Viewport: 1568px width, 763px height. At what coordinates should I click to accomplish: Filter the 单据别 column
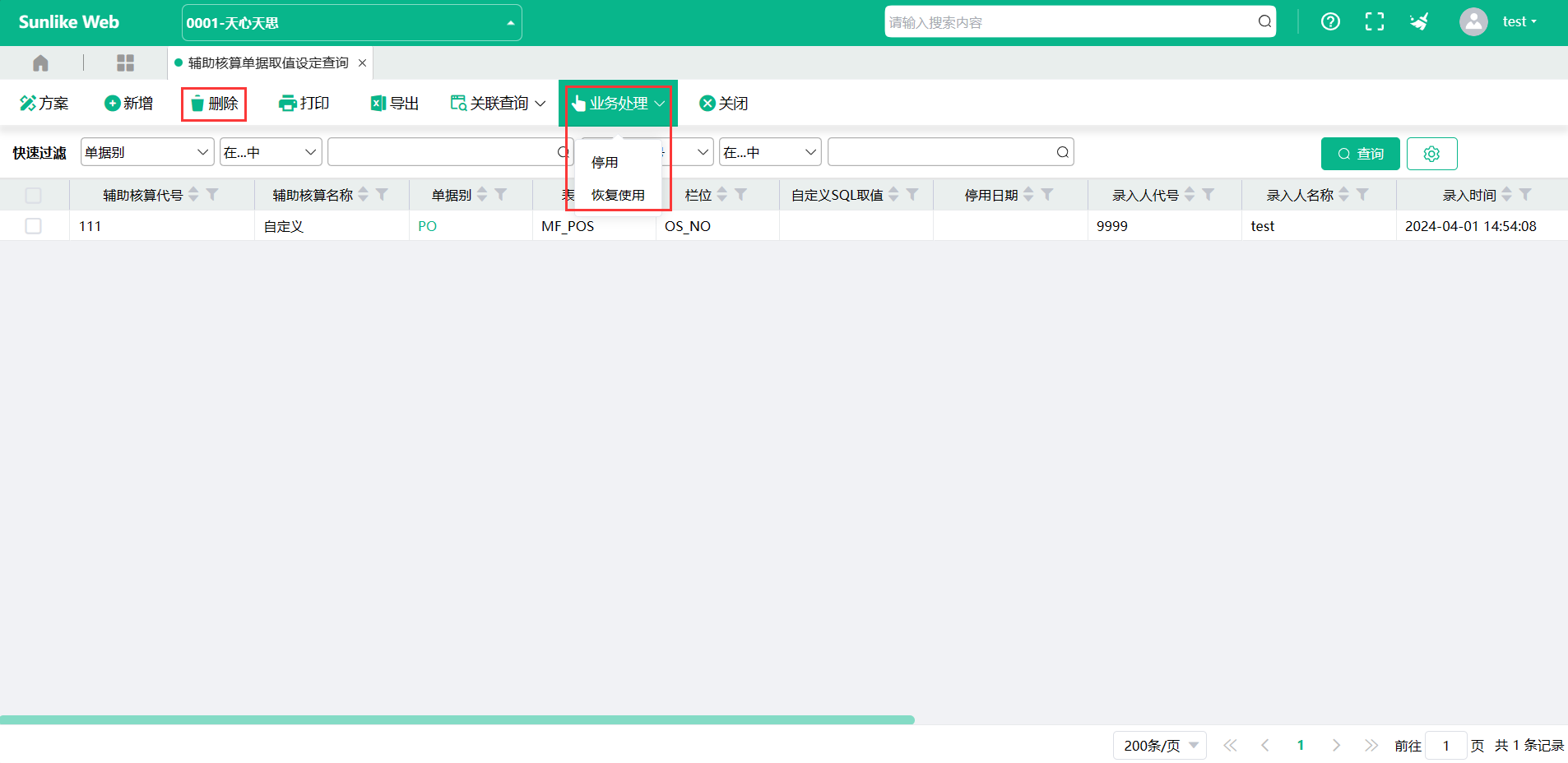[x=500, y=194]
